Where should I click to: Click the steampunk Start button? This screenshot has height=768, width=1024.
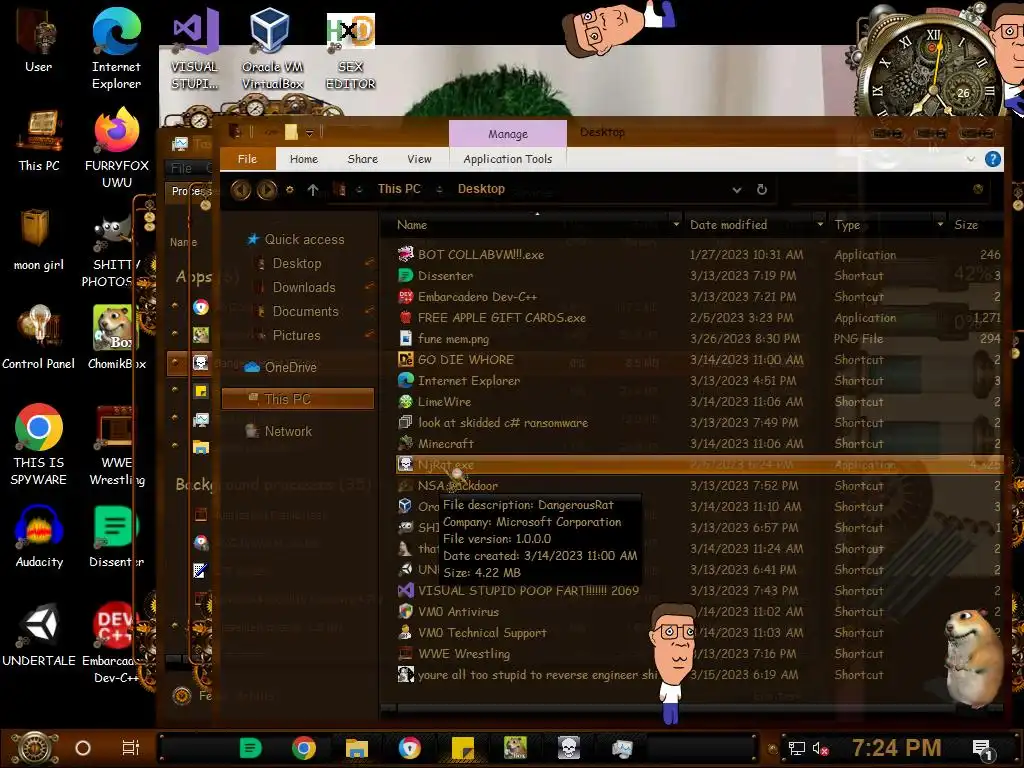click(x=35, y=748)
